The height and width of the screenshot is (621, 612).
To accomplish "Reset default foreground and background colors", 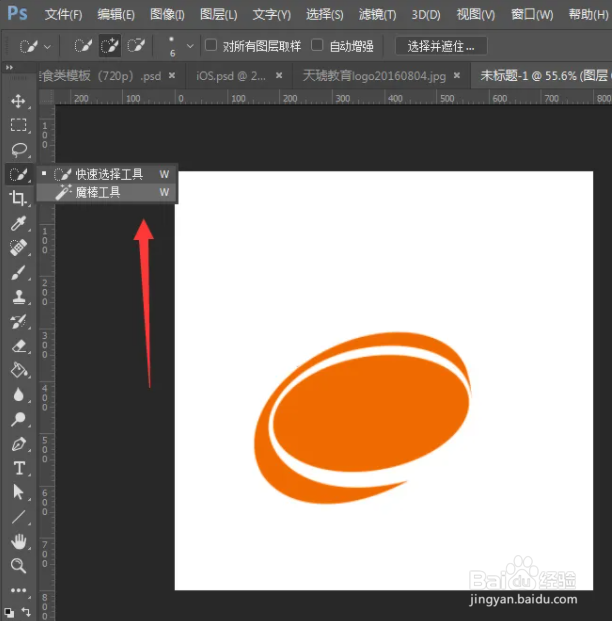I will click(x=9, y=612).
